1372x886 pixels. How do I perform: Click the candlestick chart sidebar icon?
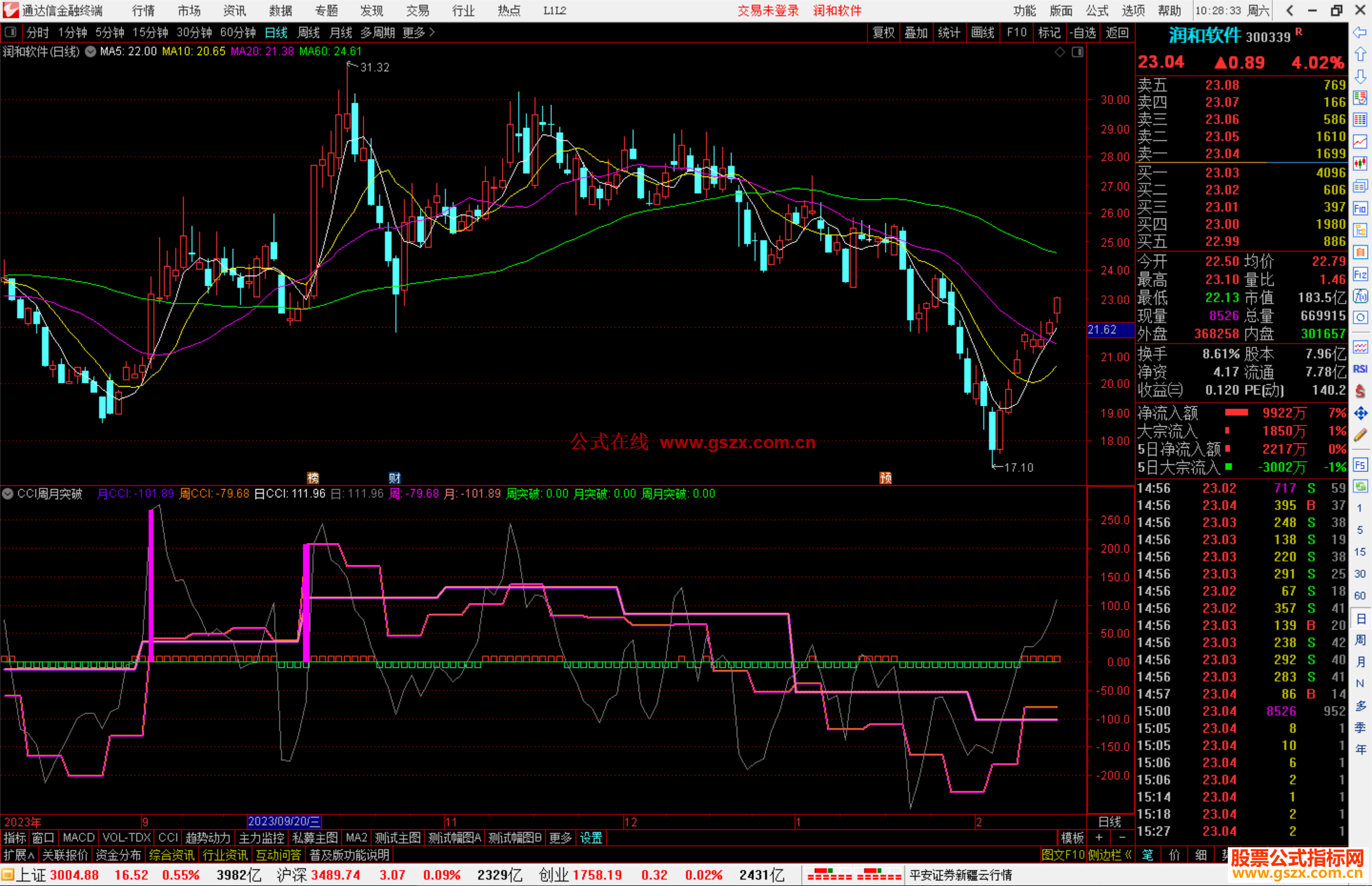pyautogui.click(x=1360, y=164)
